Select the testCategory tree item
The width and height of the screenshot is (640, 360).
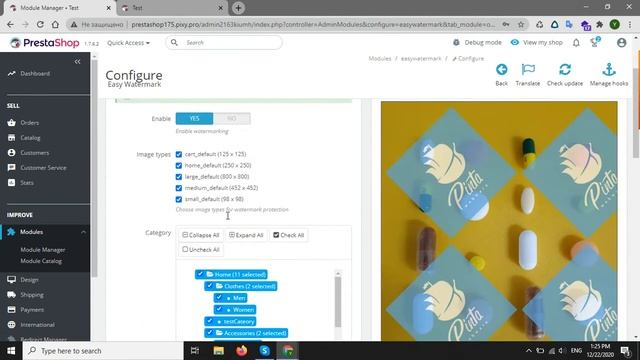[239, 322]
